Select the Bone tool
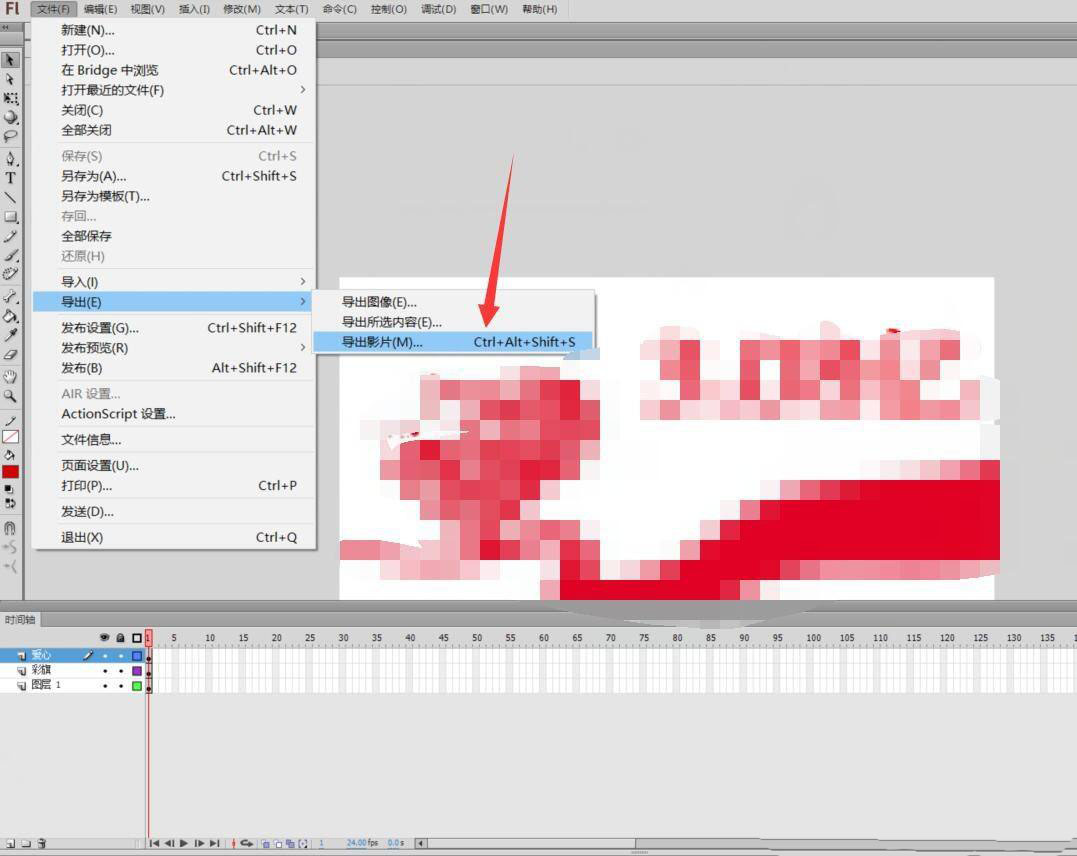The image size is (1077, 856). (10, 297)
